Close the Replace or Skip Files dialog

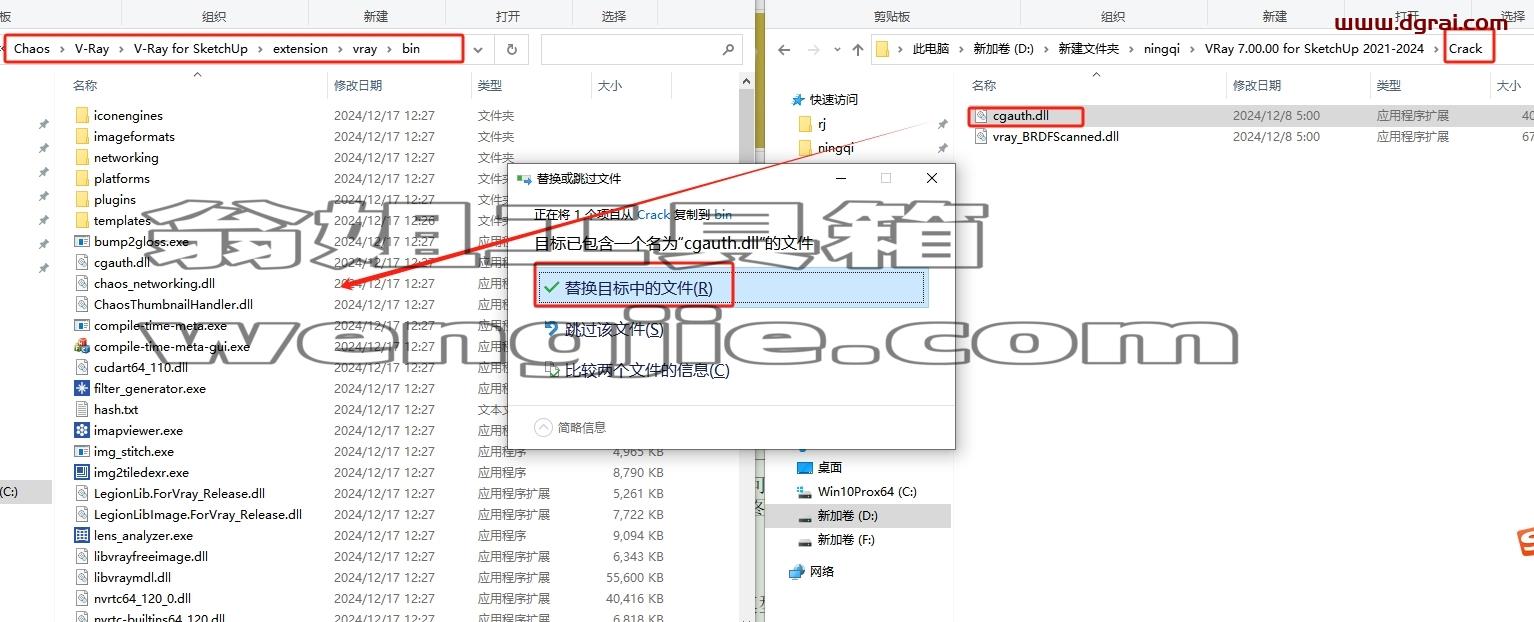[x=932, y=178]
